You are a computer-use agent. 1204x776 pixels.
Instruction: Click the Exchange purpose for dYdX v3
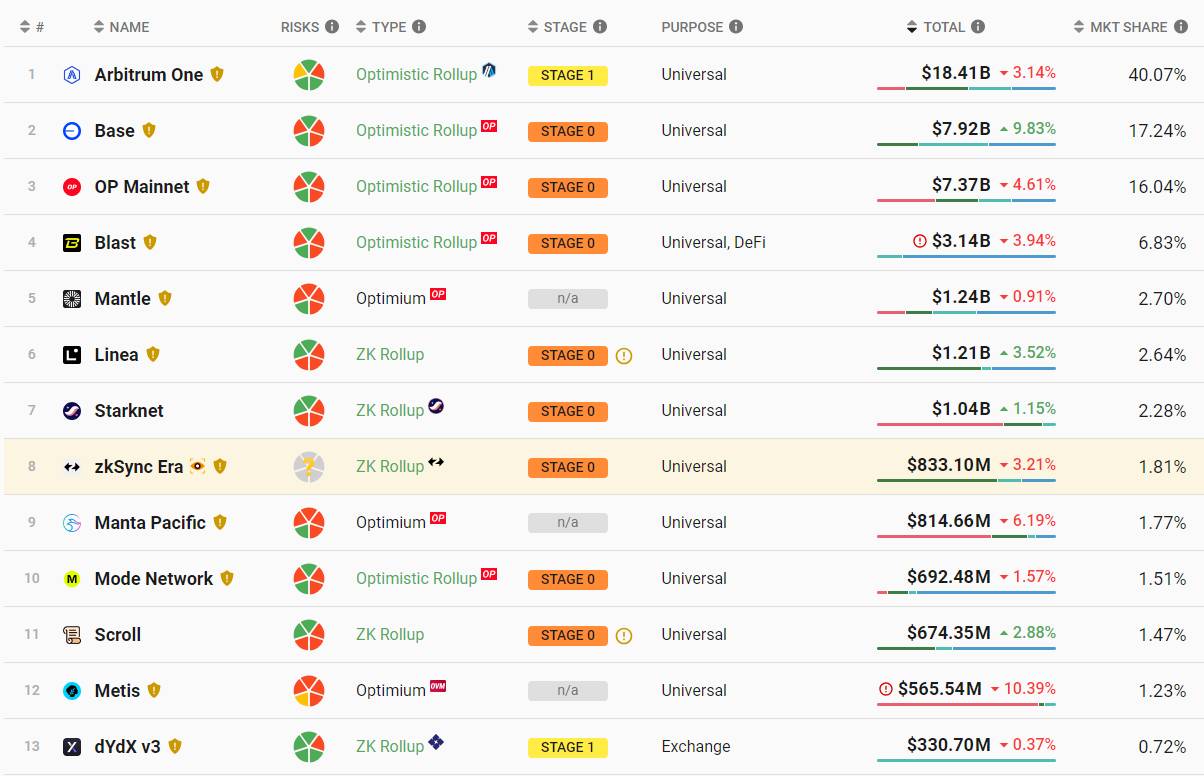[696, 747]
